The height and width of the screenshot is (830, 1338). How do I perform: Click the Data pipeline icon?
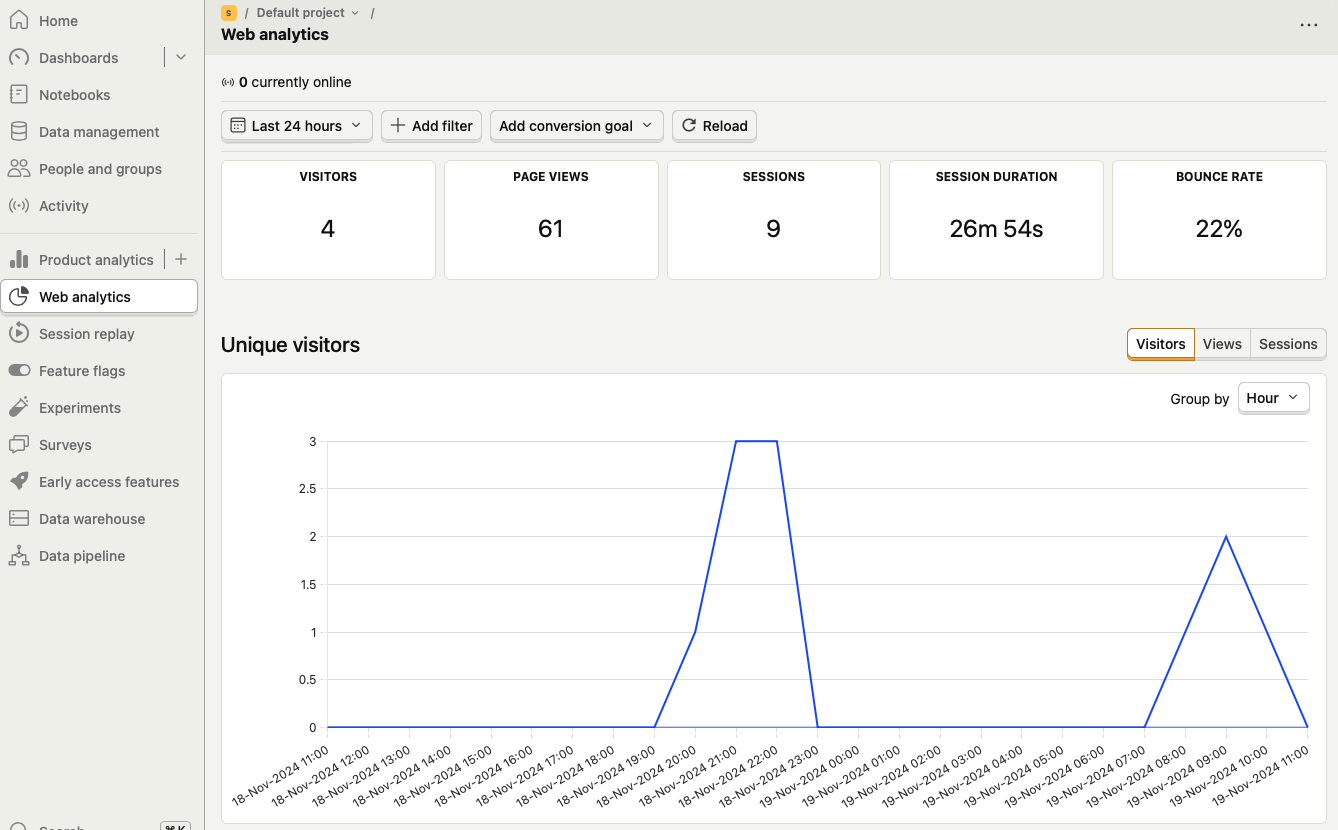coord(19,556)
